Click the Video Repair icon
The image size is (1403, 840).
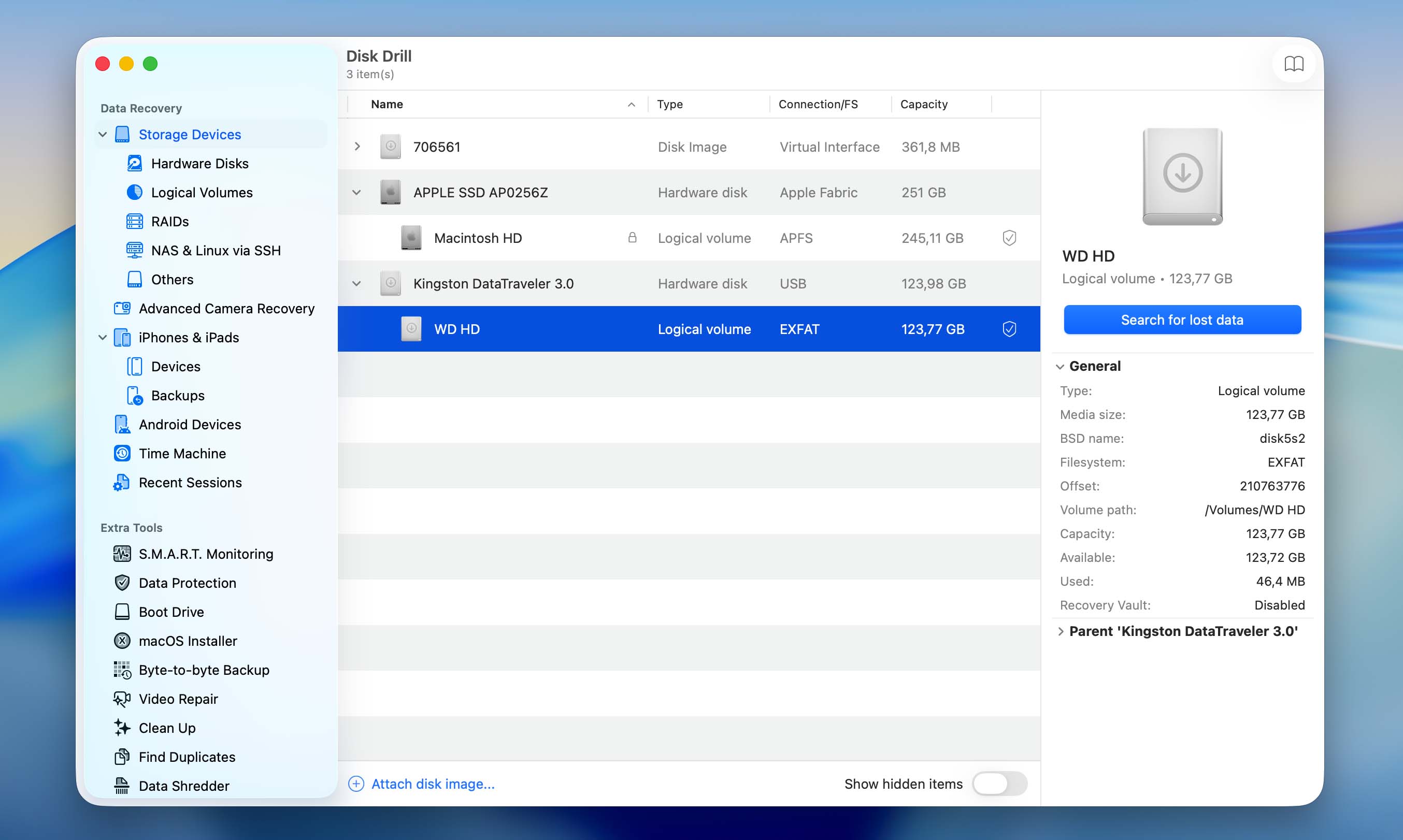(x=122, y=699)
